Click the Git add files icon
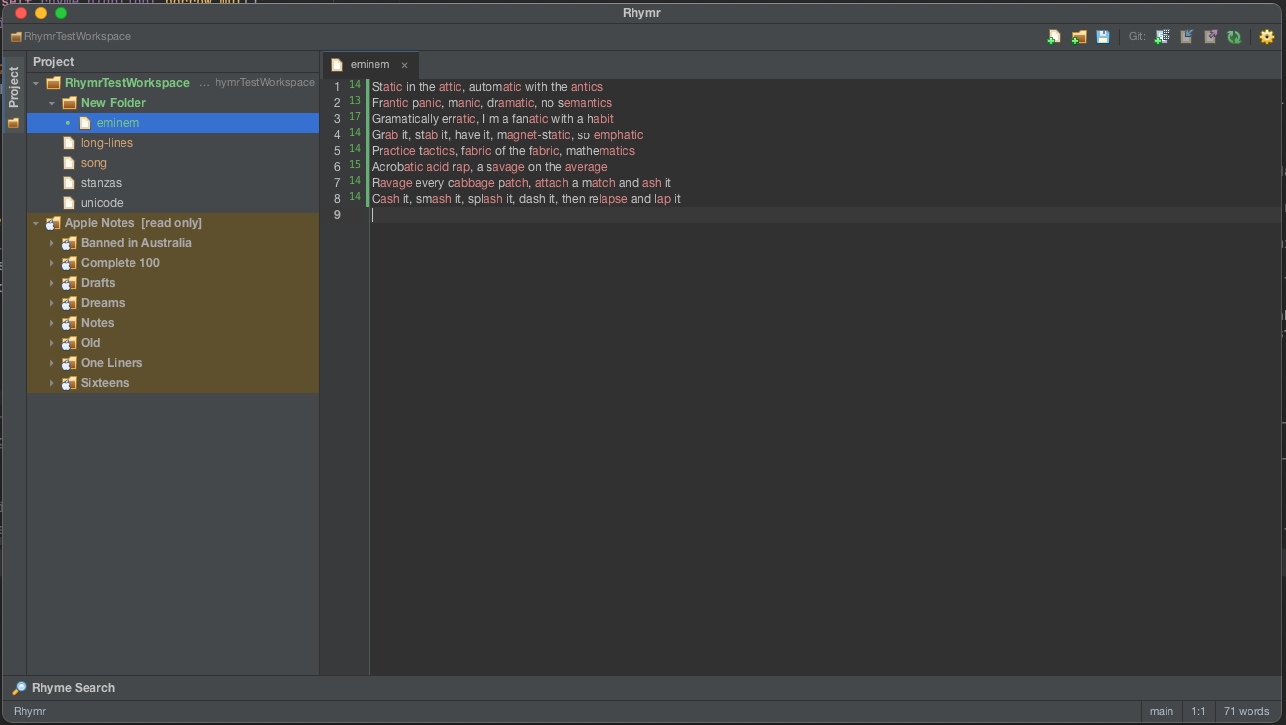 pyautogui.click(x=1162, y=37)
